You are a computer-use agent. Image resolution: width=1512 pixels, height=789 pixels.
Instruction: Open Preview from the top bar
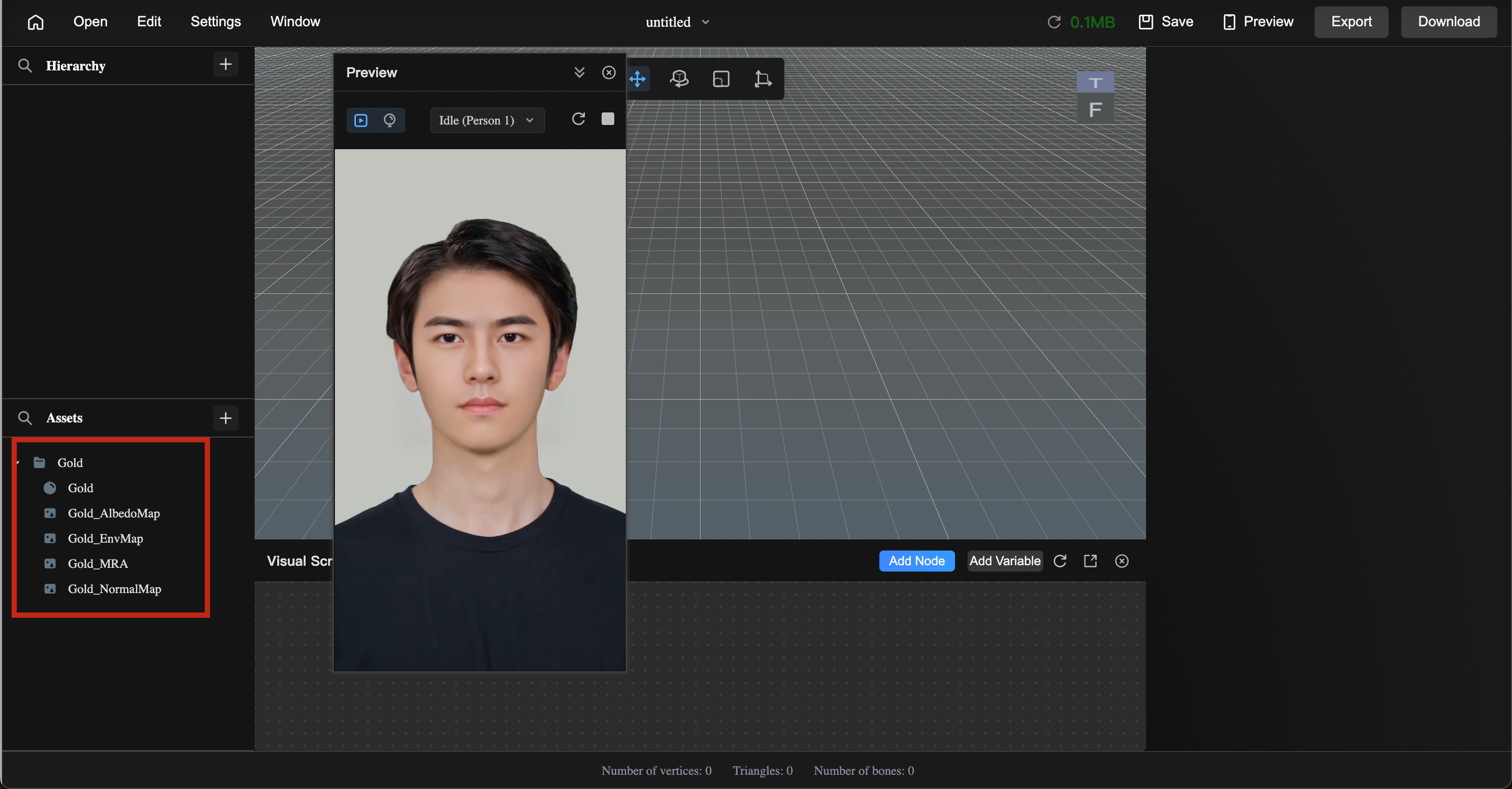click(x=1258, y=22)
